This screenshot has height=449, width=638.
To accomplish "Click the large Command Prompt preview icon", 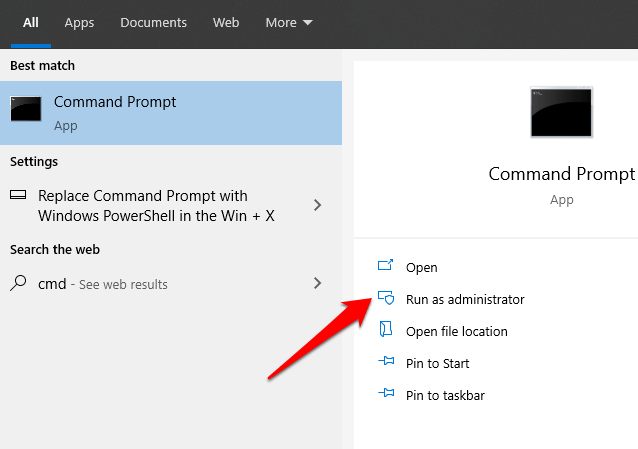I will (561, 112).
